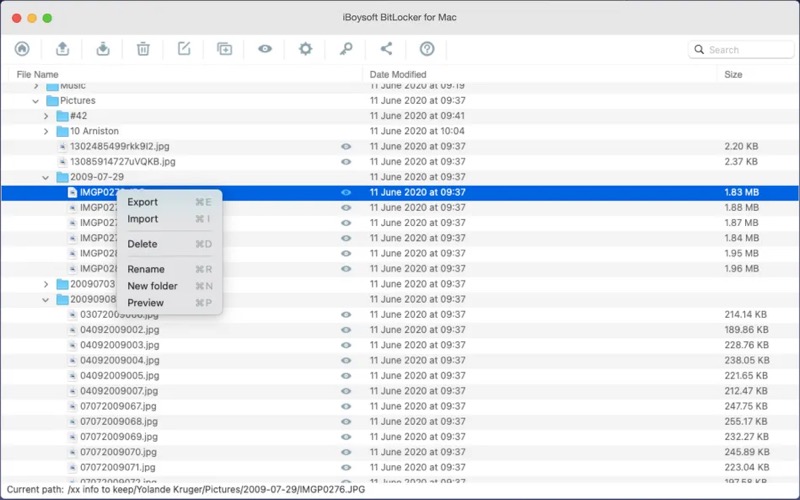Click preview eye on the highlighted 1.83 MB row
Image resolution: width=800 pixels, height=500 pixels.
point(346,192)
